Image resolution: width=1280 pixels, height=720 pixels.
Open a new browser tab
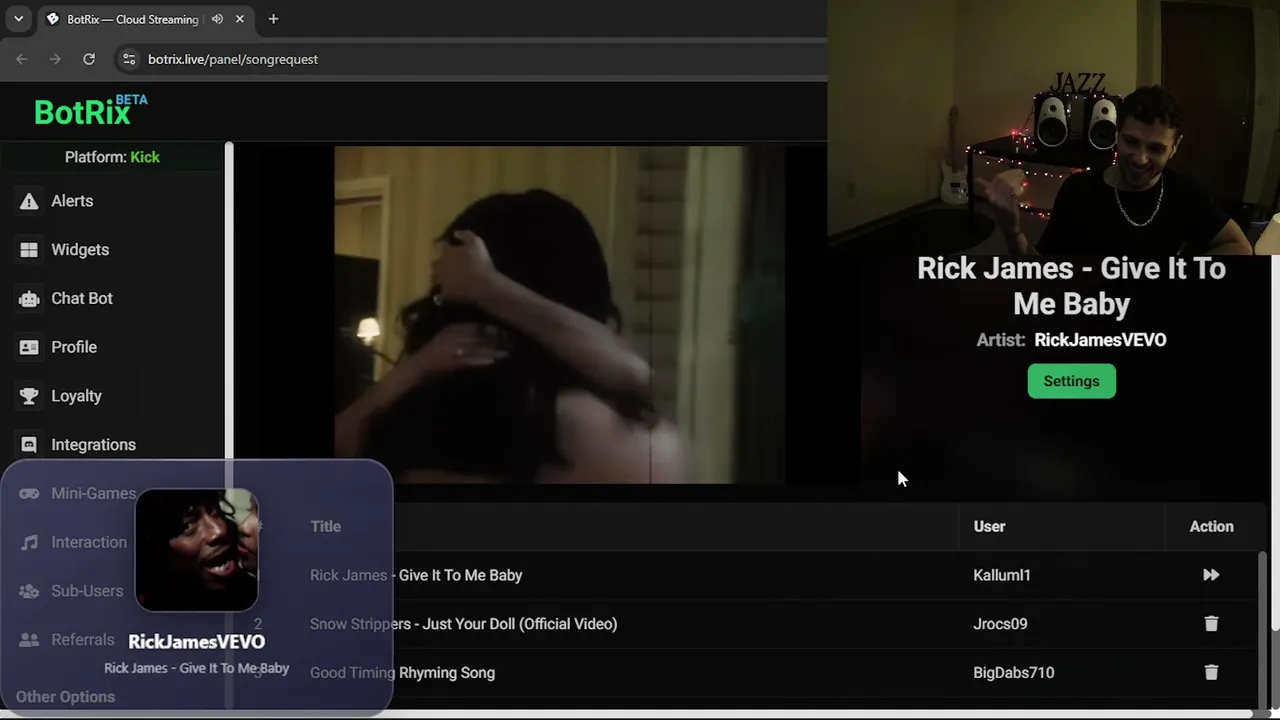[x=273, y=19]
